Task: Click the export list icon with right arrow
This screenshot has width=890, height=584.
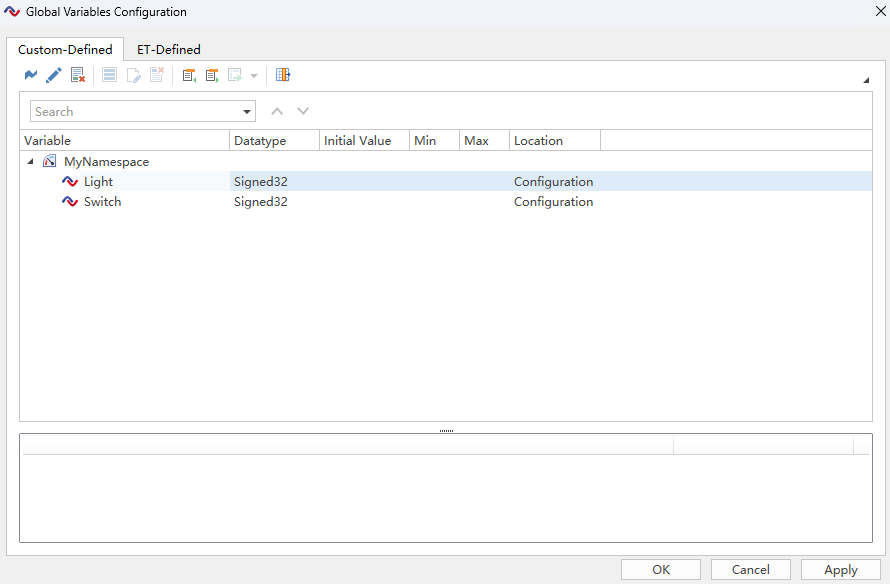Action: (x=212, y=75)
